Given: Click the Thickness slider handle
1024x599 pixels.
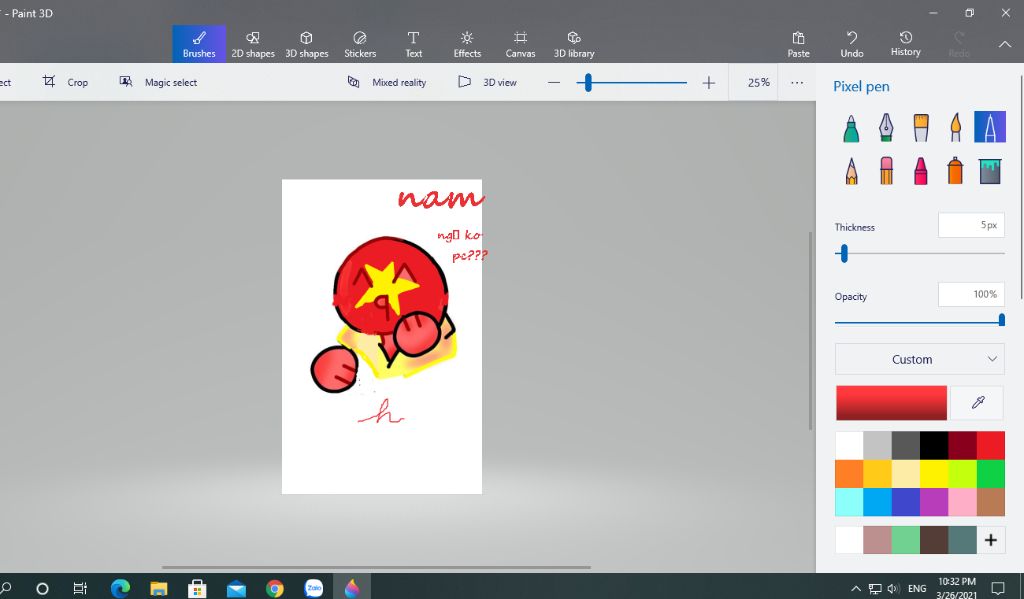Looking at the screenshot, I should pos(844,253).
